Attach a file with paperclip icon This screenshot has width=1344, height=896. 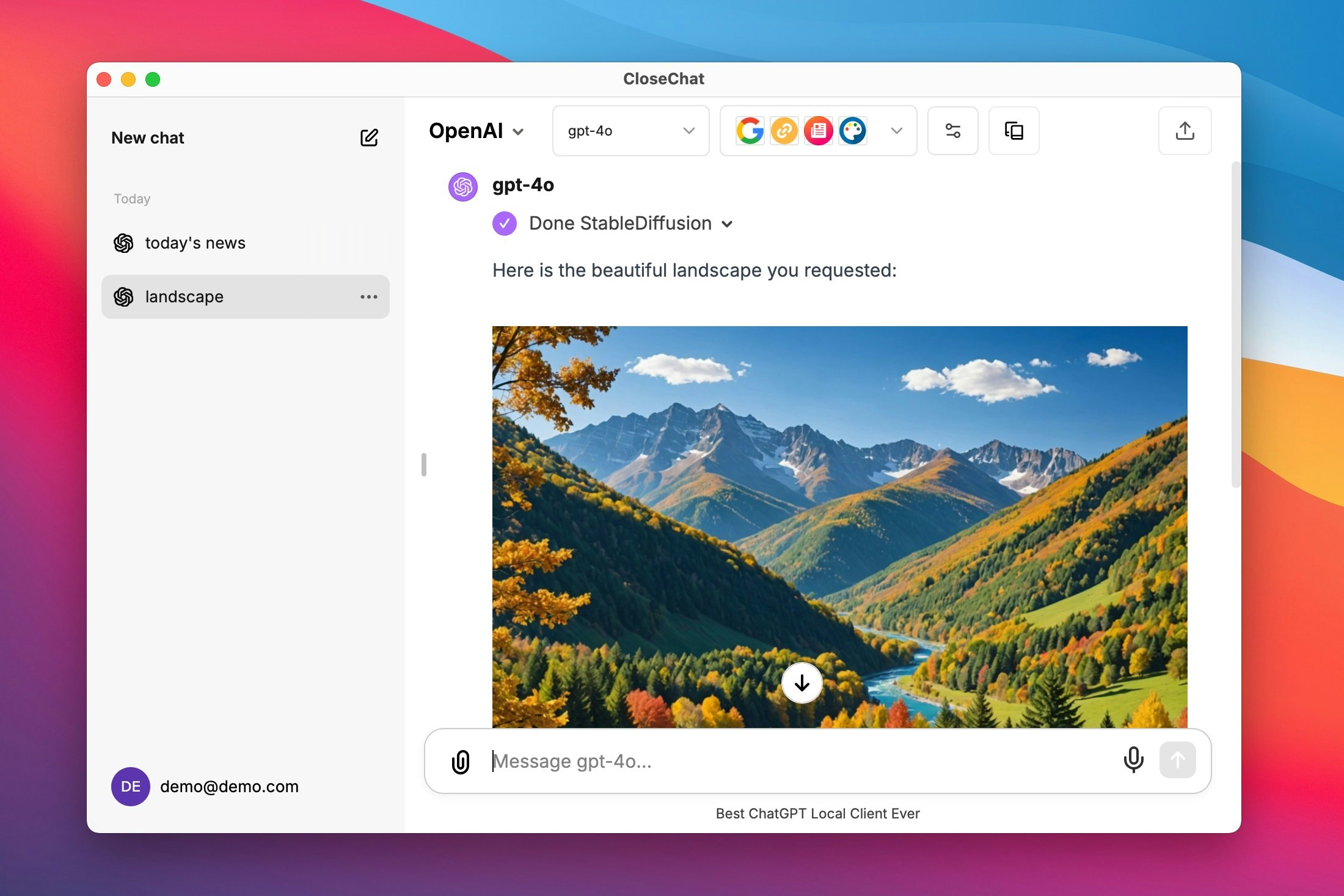coord(461,762)
